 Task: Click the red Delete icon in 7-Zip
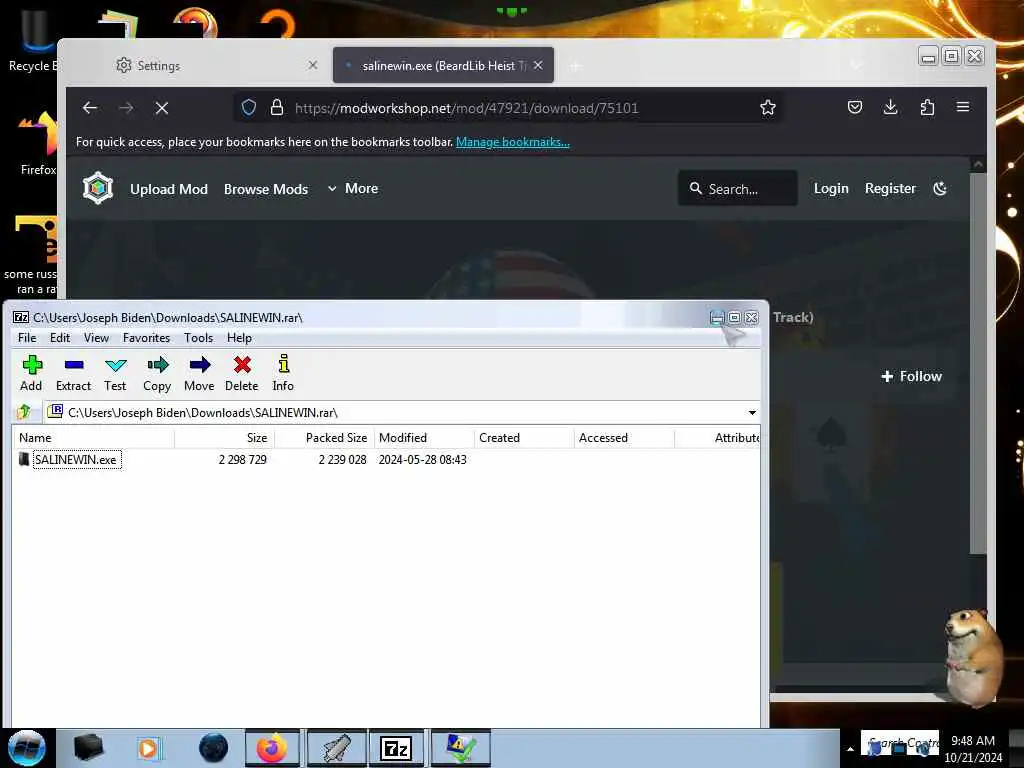coord(242,374)
